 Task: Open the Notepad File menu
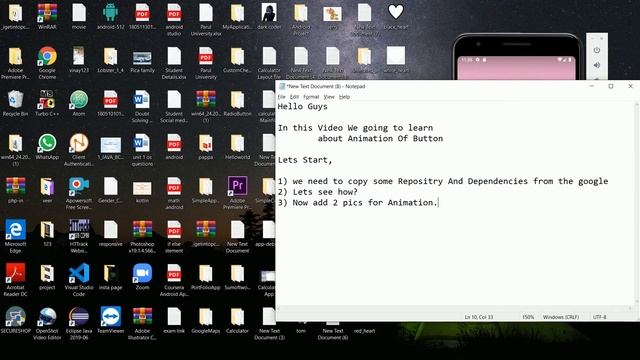point(282,97)
